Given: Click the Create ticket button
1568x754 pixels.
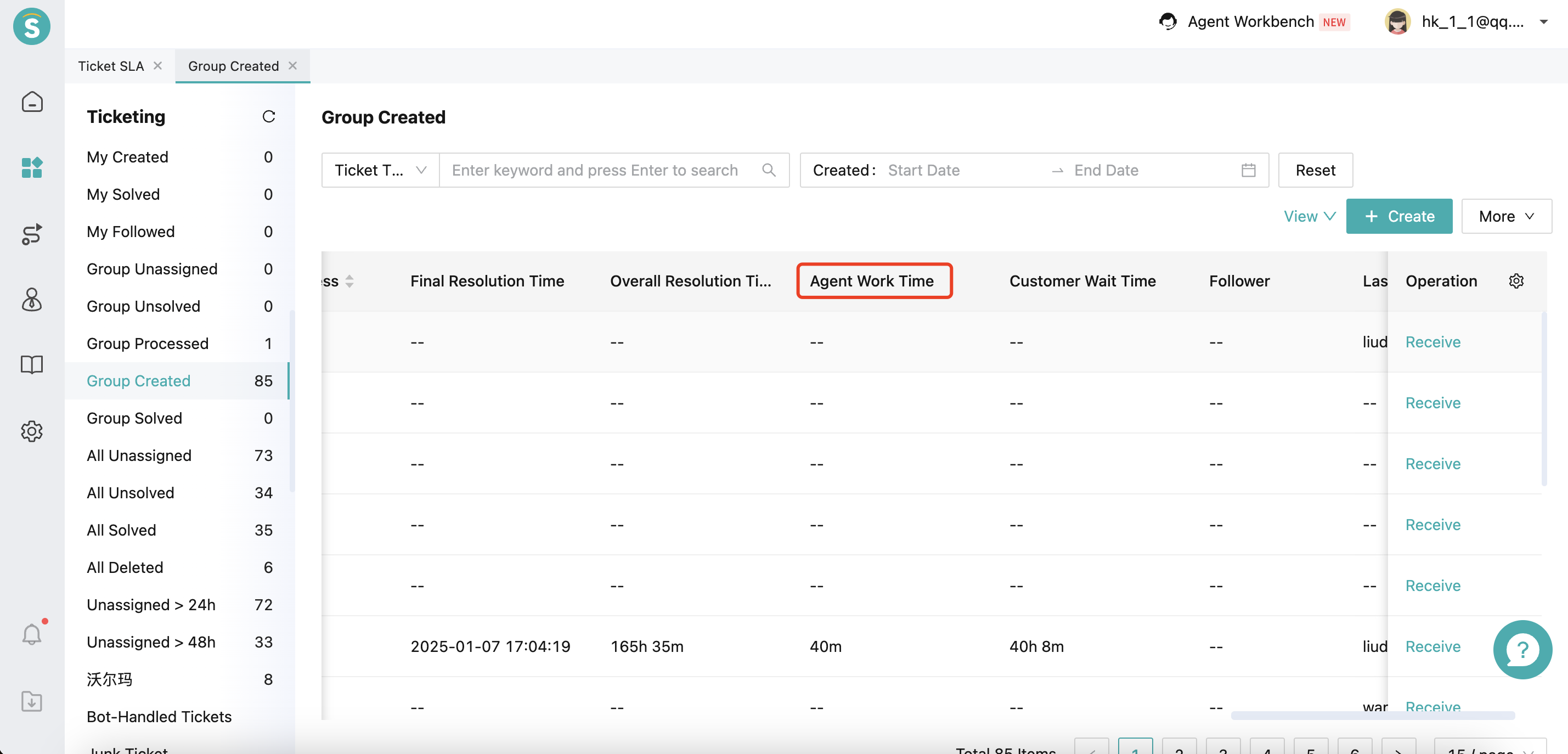Looking at the screenshot, I should point(1399,216).
